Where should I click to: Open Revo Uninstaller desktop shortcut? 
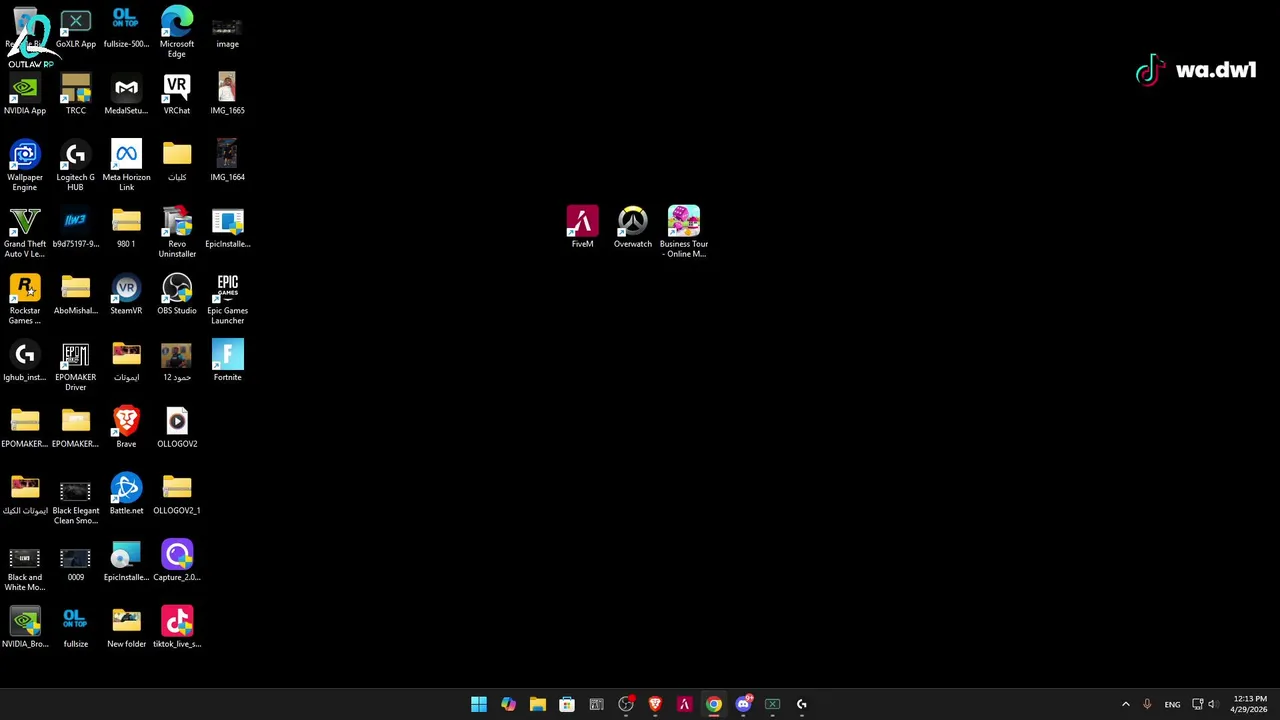click(x=177, y=233)
